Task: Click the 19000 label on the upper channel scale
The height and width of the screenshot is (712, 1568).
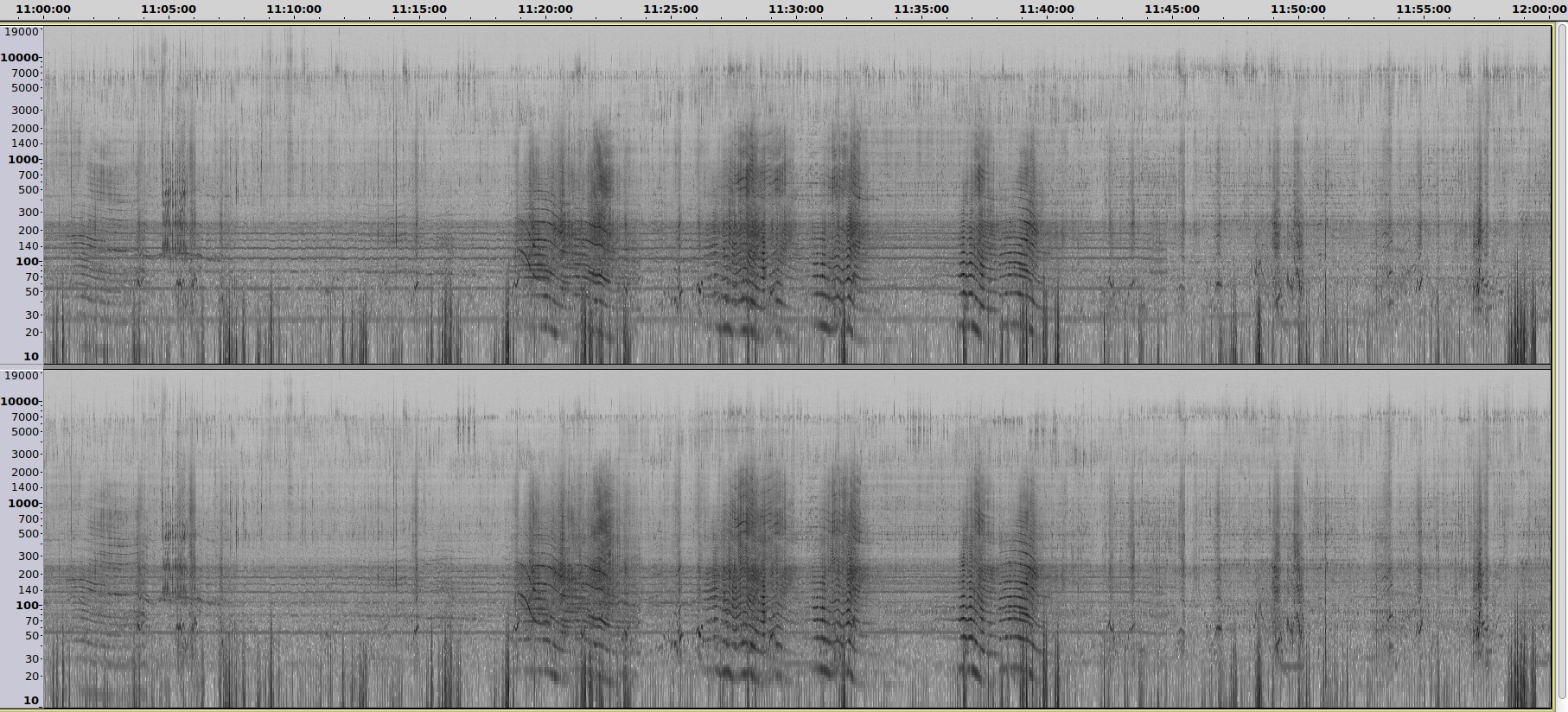Action: pos(22,32)
